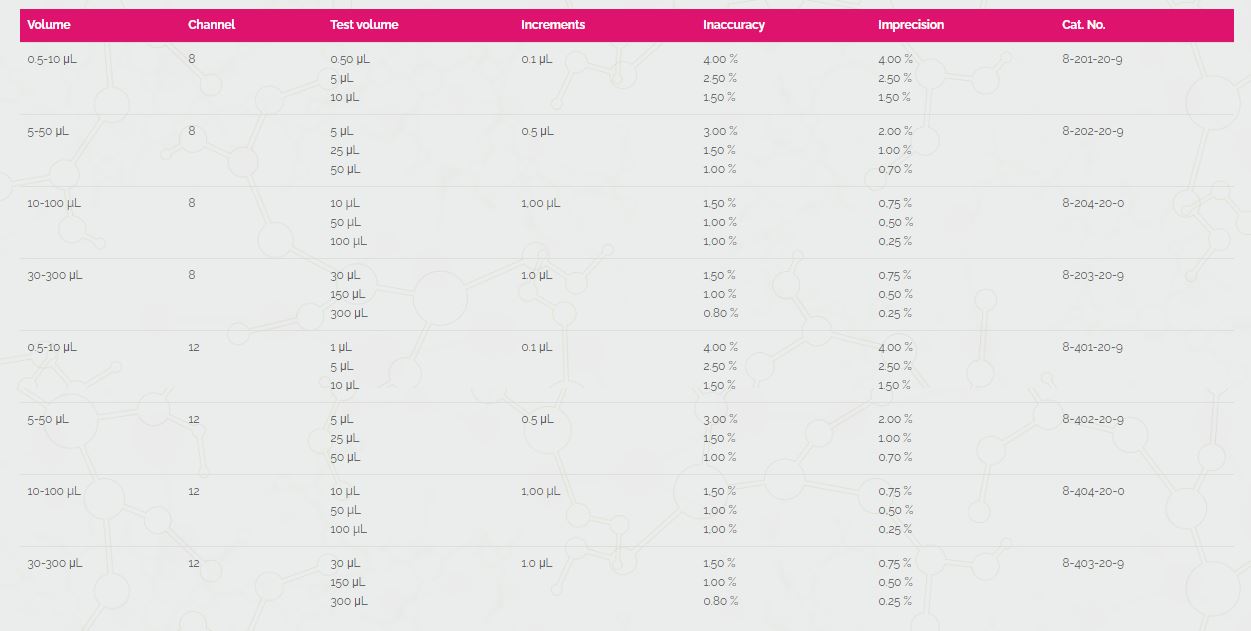Click the Cat. No. column header
Screen dimensions: 1251x631
1084,25
